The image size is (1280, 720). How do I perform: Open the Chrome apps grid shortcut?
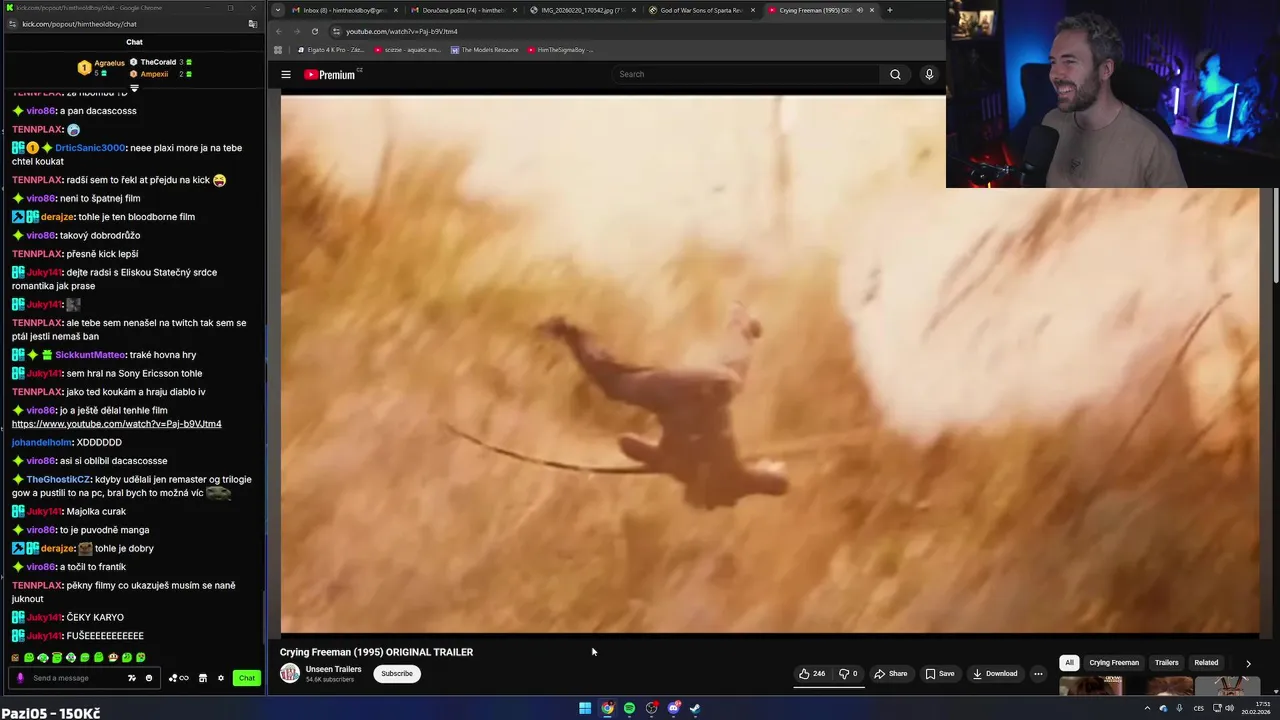click(278, 50)
